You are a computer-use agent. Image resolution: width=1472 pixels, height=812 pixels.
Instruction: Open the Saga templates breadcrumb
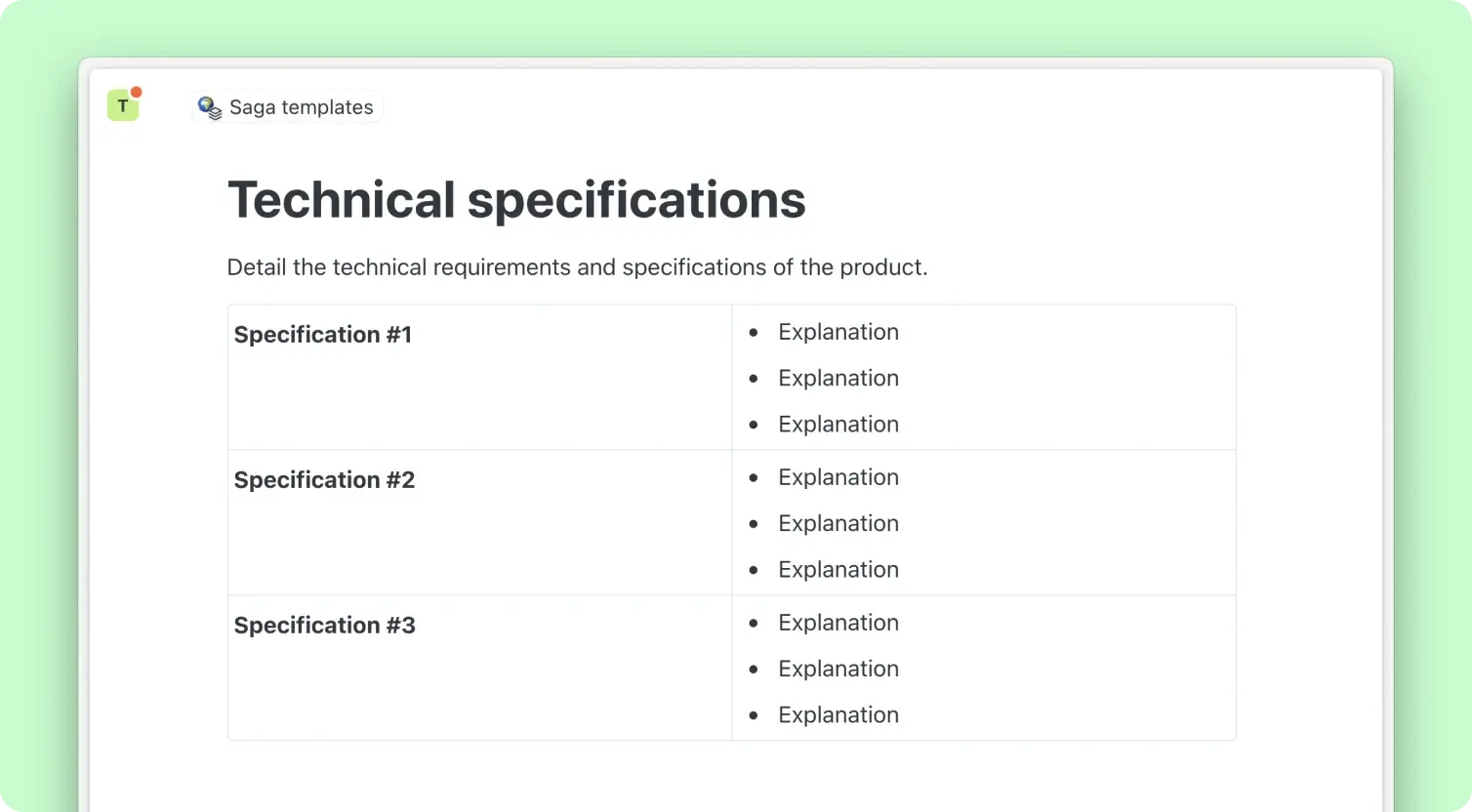coord(301,107)
